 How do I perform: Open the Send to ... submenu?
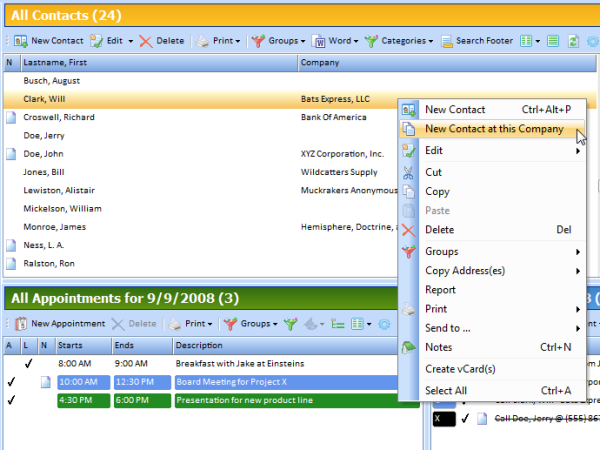[x=492, y=328]
